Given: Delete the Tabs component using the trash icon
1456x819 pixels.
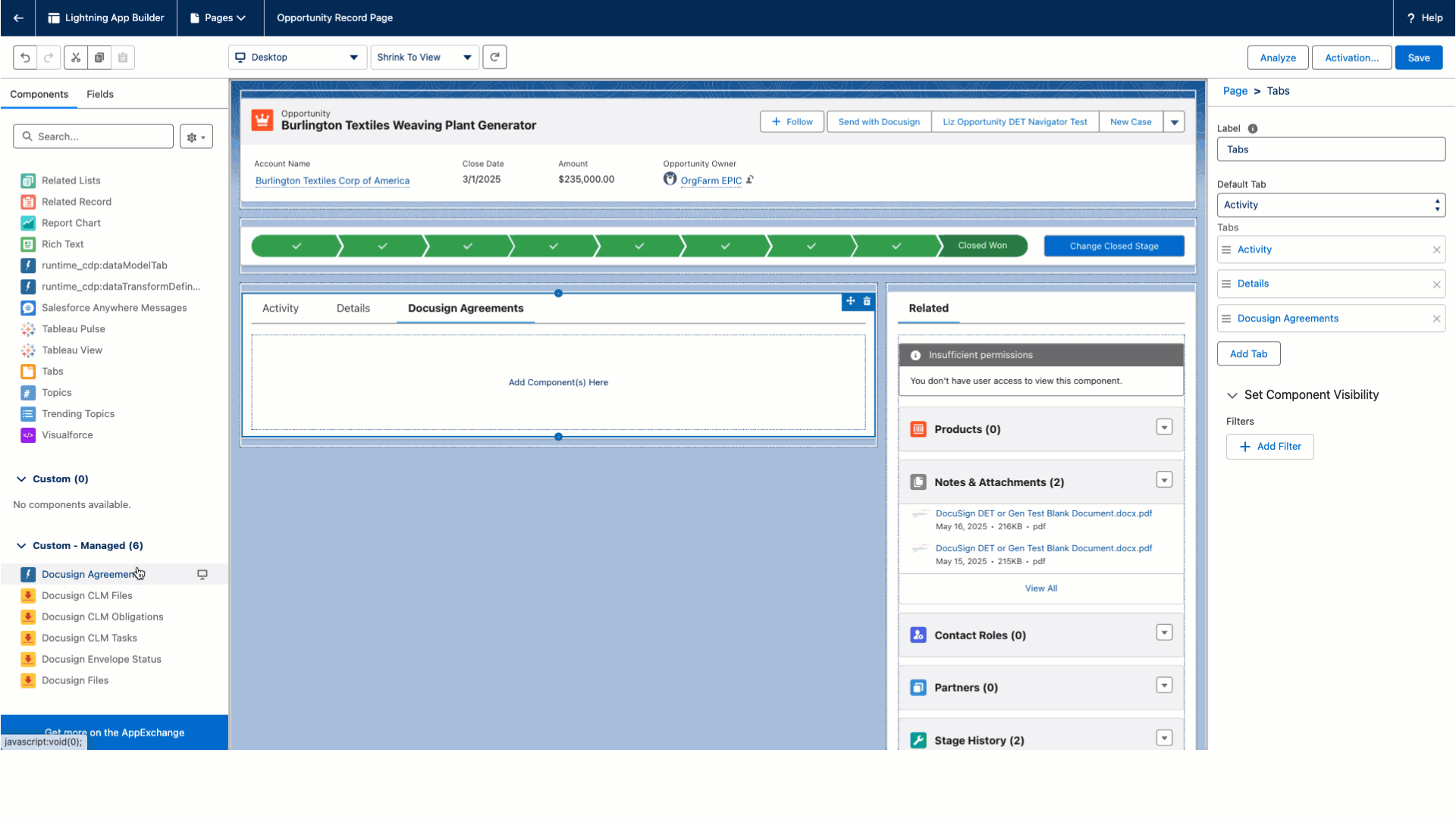Looking at the screenshot, I should (x=867, y=301).
